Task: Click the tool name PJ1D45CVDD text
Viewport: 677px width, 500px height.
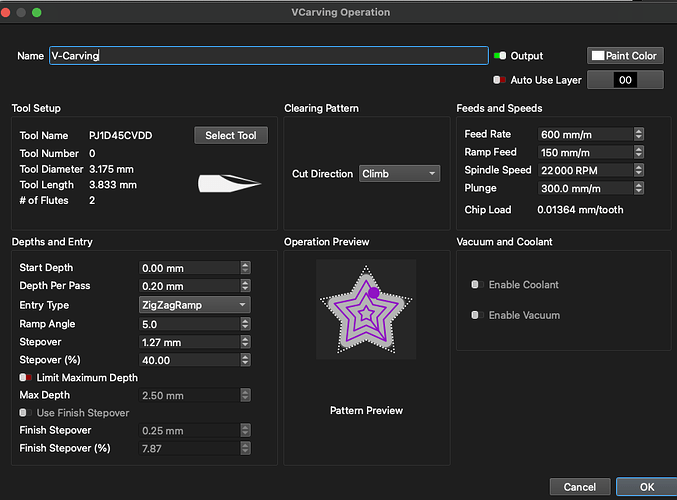Action: (120, 136)
